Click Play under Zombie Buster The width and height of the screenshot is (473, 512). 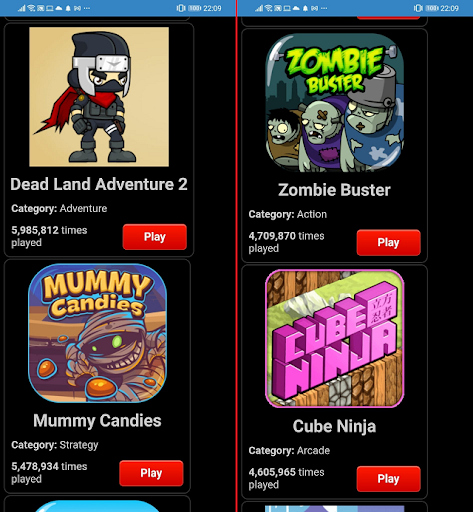point(388,242)
